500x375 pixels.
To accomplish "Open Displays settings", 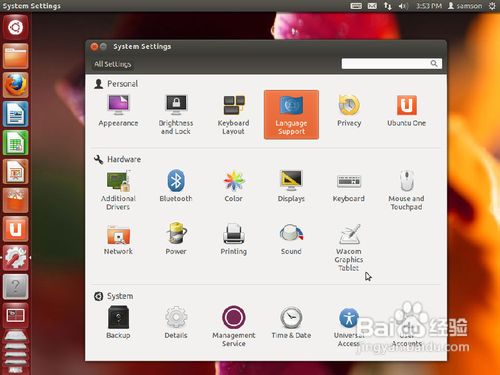I will pyautogui.click(x=291, y=186).
